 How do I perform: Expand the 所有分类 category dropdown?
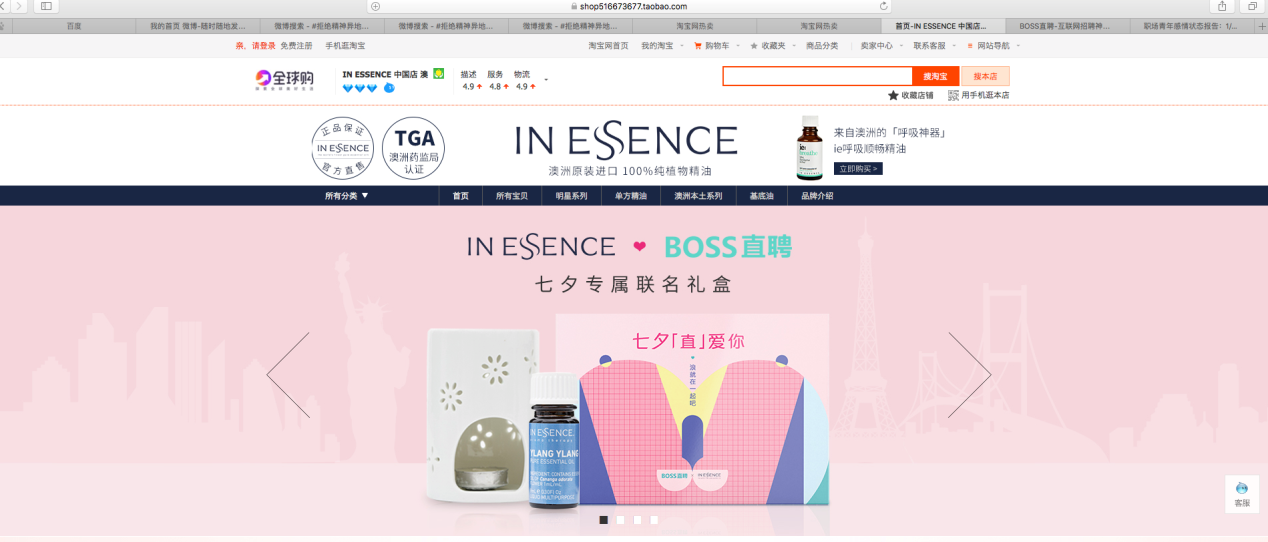(347, 196)
